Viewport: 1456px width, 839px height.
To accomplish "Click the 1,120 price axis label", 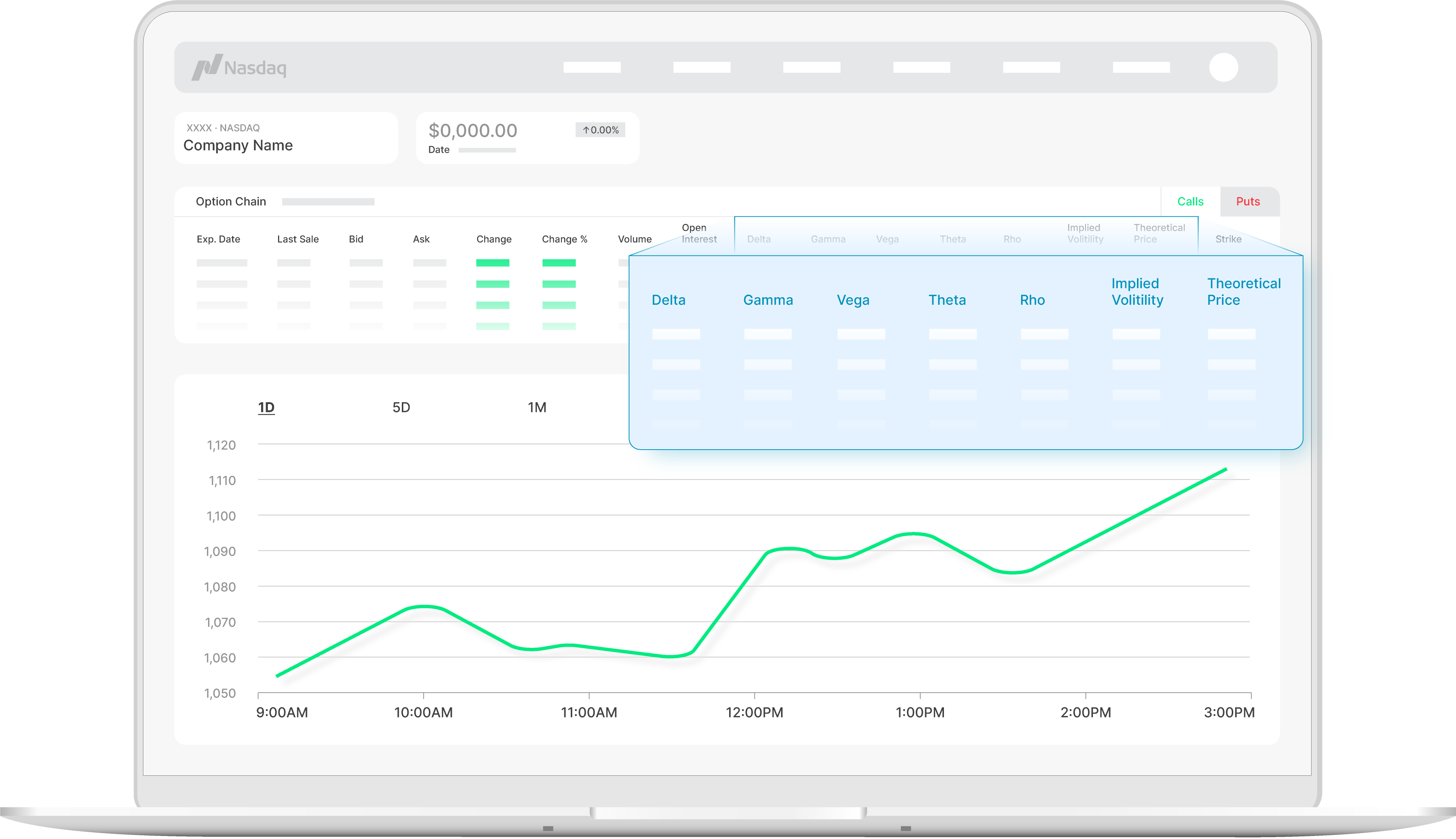I will coord(221,445).
